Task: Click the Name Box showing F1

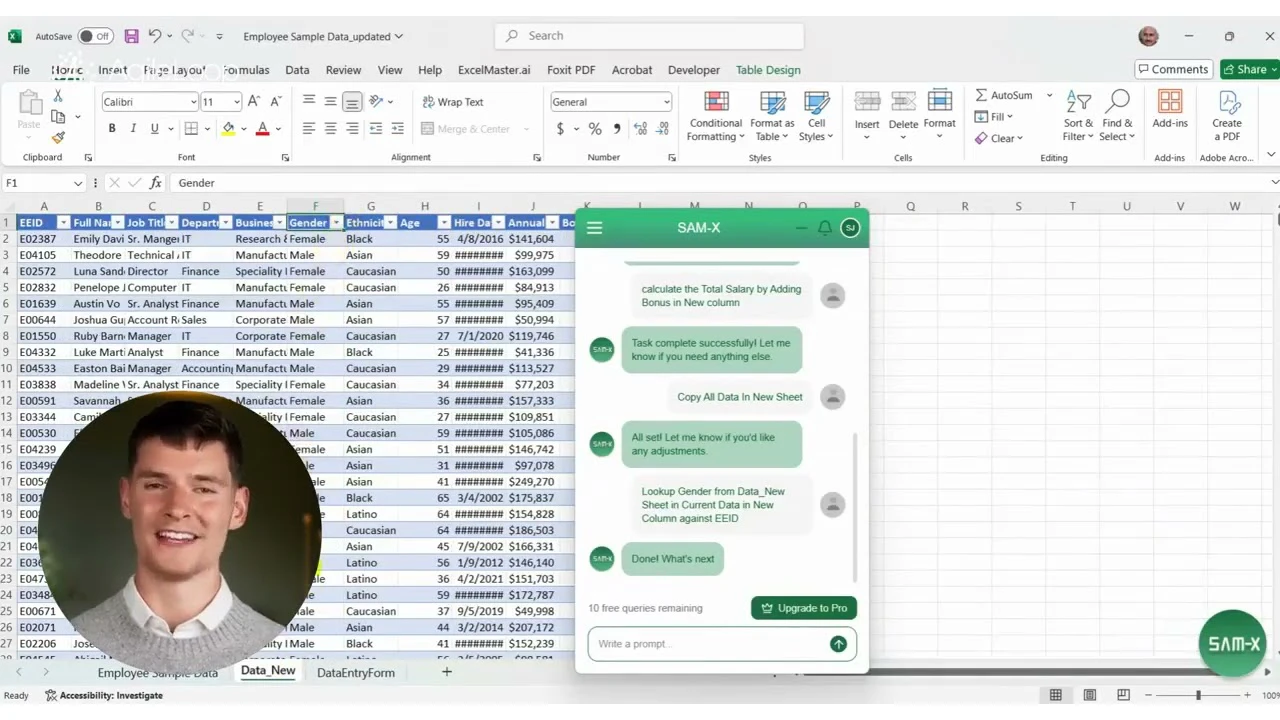Action: click(x=43, y=183)
